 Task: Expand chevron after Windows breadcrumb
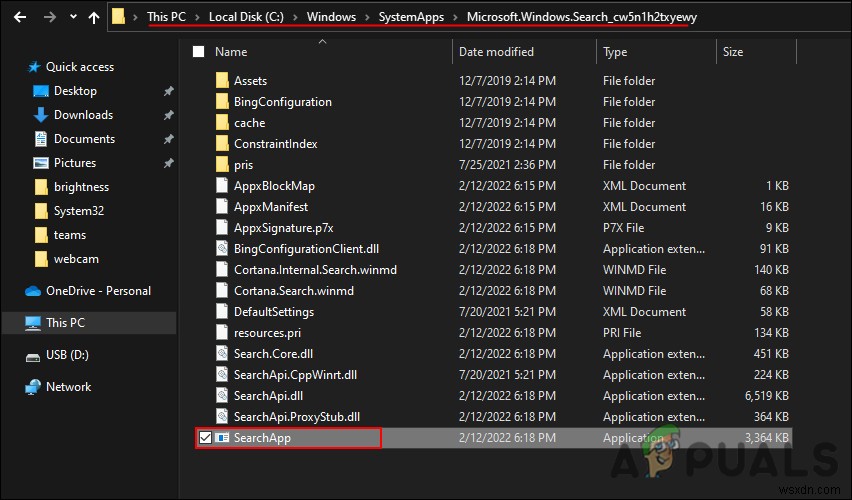pyautogui.click(x=367, y=17)
